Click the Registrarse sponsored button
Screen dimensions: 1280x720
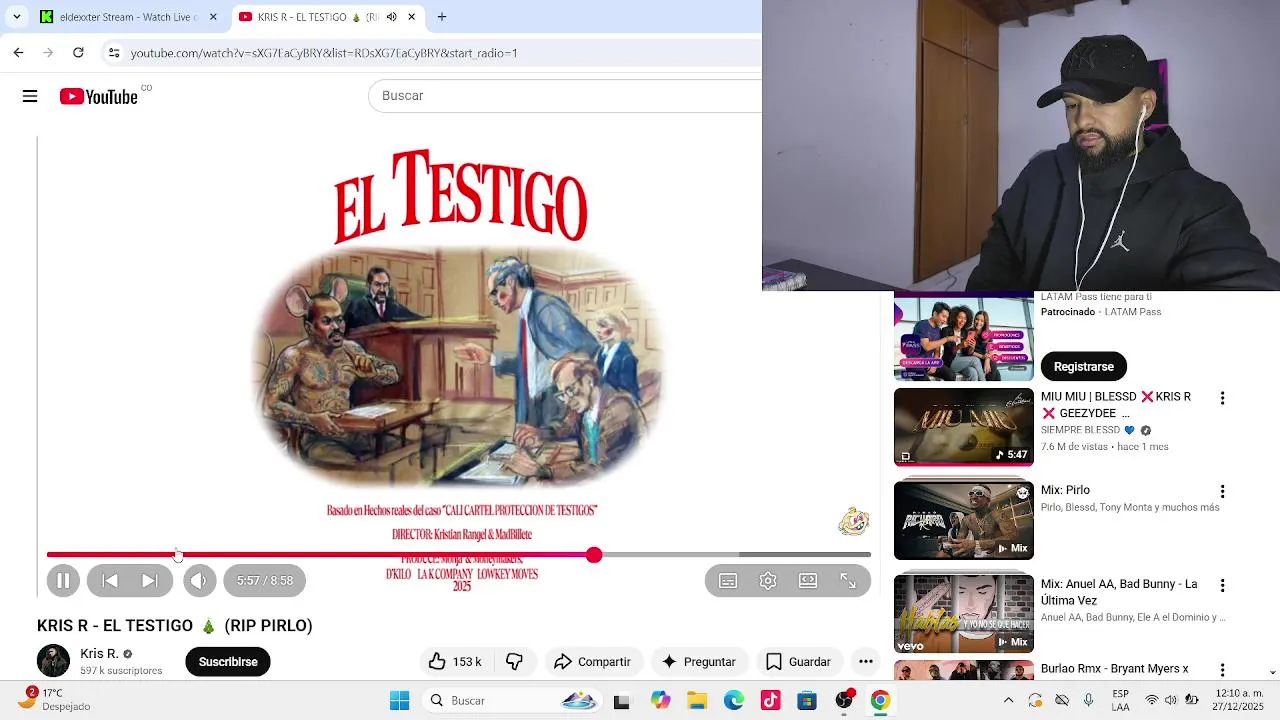point(1083,366)
